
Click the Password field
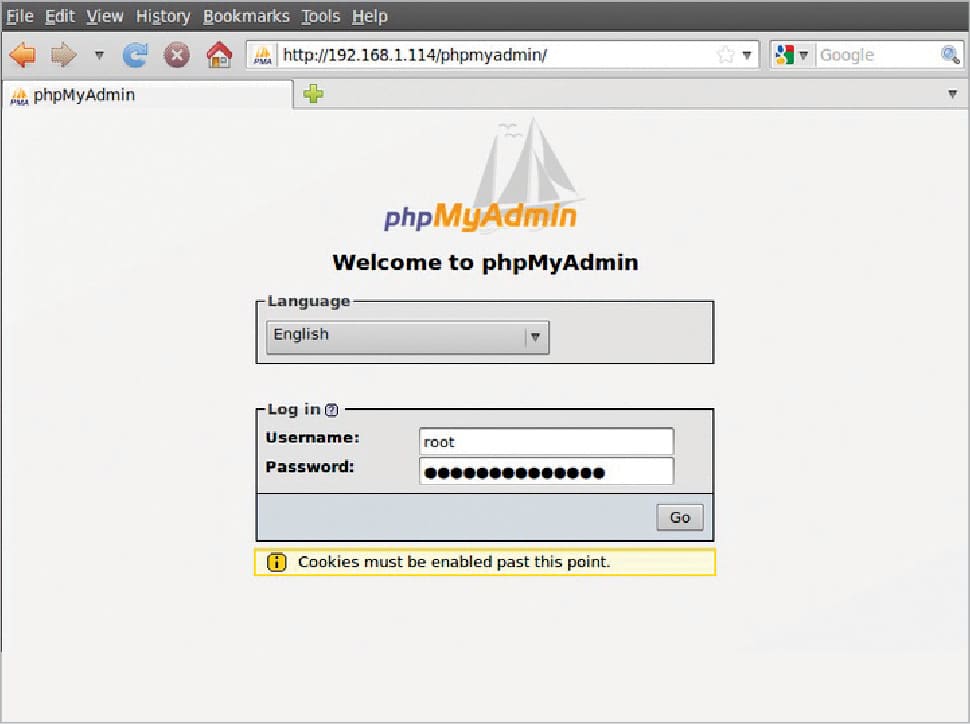pyautogui.click(x=546, y=472)
